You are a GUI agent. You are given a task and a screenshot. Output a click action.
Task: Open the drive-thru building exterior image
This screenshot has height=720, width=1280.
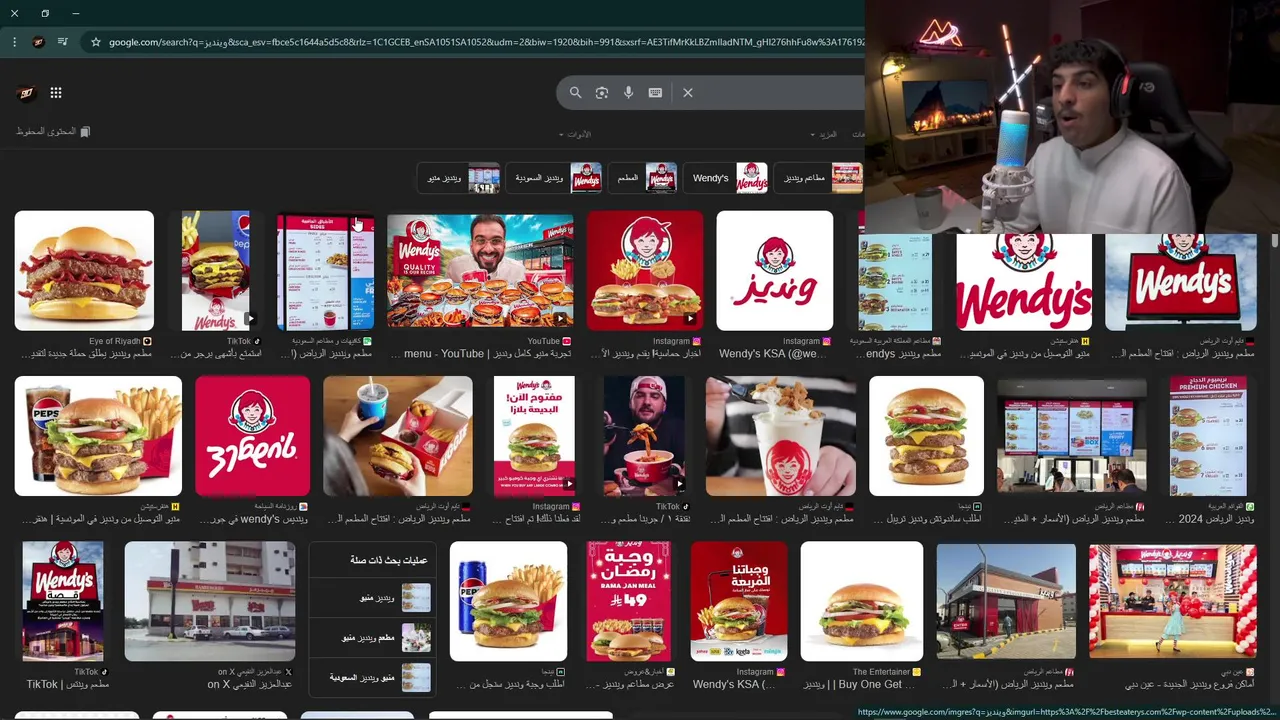click(1006, 602)
